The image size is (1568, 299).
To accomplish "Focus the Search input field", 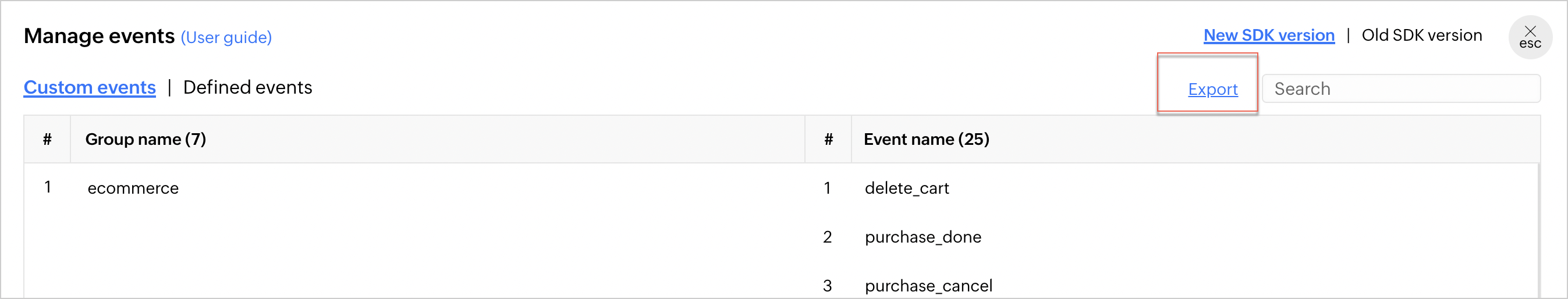I will [x=1400, y=89].
